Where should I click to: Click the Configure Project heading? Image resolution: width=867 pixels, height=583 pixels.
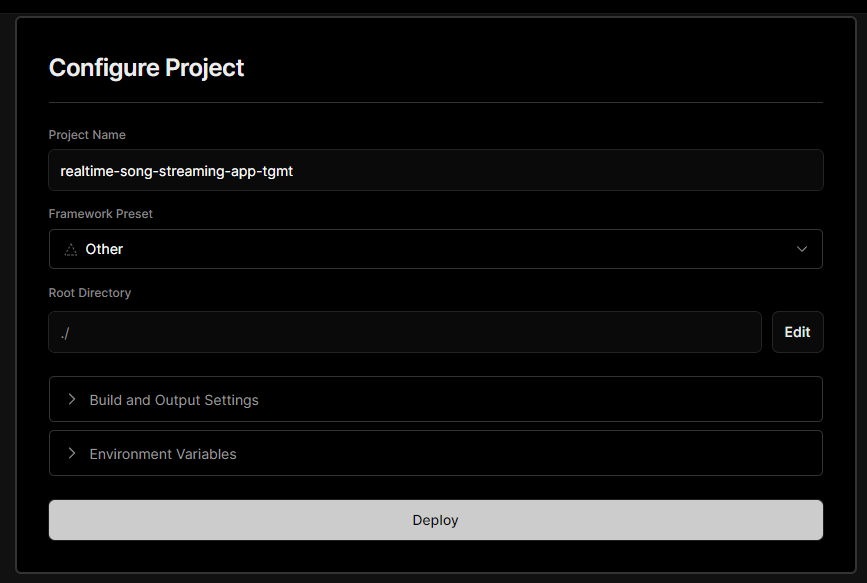click(x=146, y=68)
